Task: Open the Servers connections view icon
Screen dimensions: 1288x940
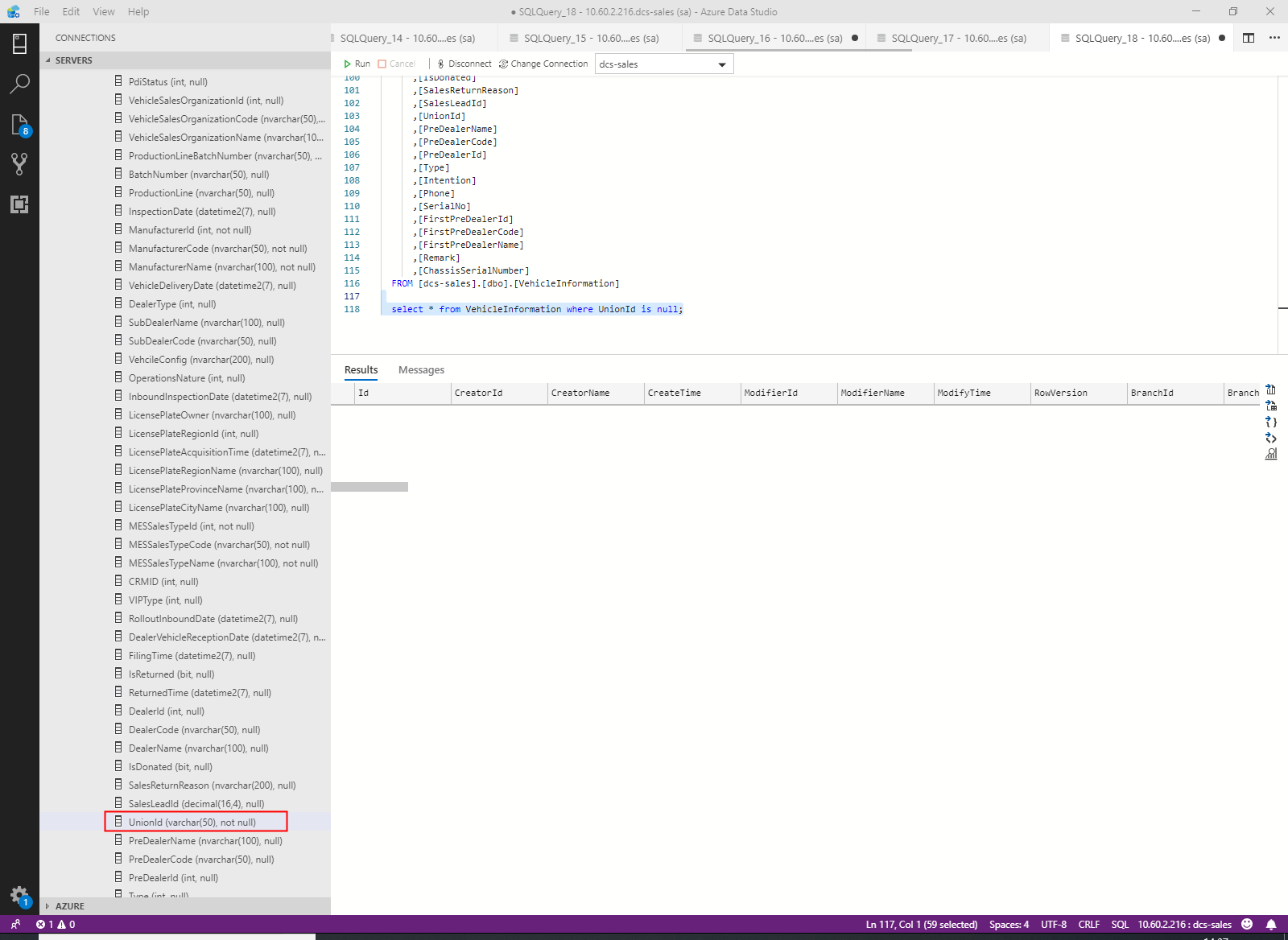Action: (19, 43)
